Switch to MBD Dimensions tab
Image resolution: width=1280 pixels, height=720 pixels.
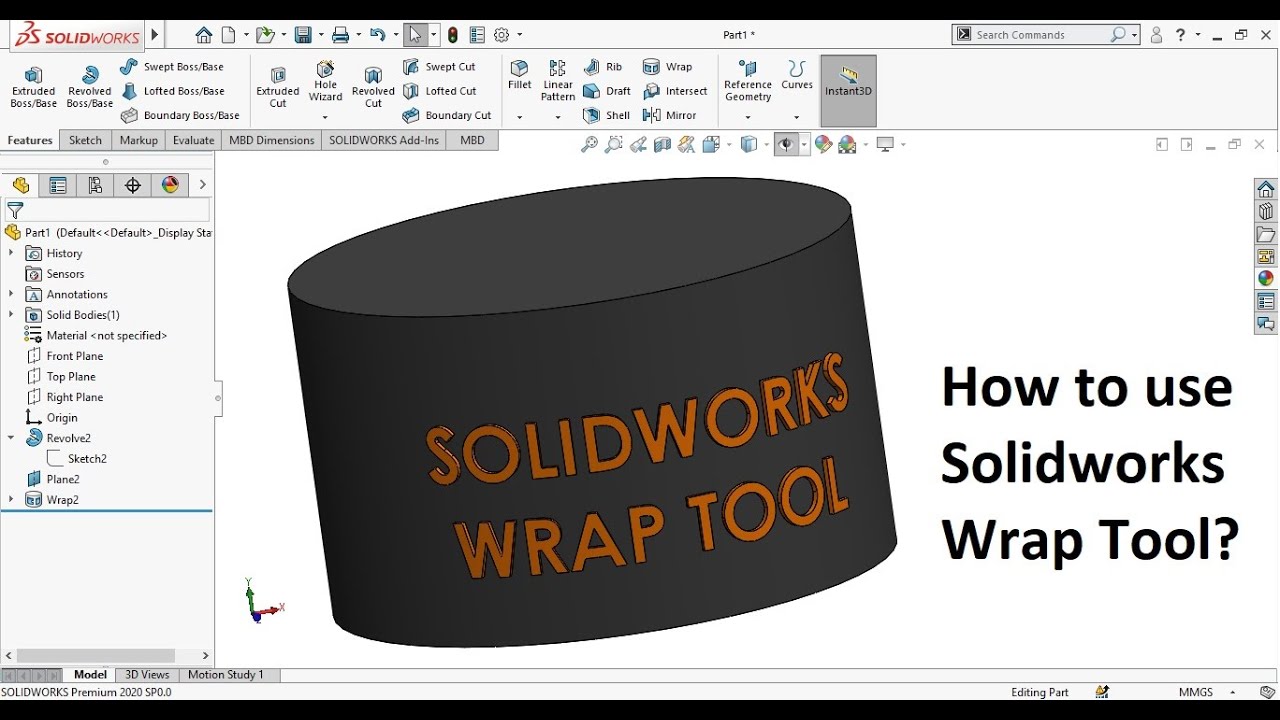[x=272, y=140]
